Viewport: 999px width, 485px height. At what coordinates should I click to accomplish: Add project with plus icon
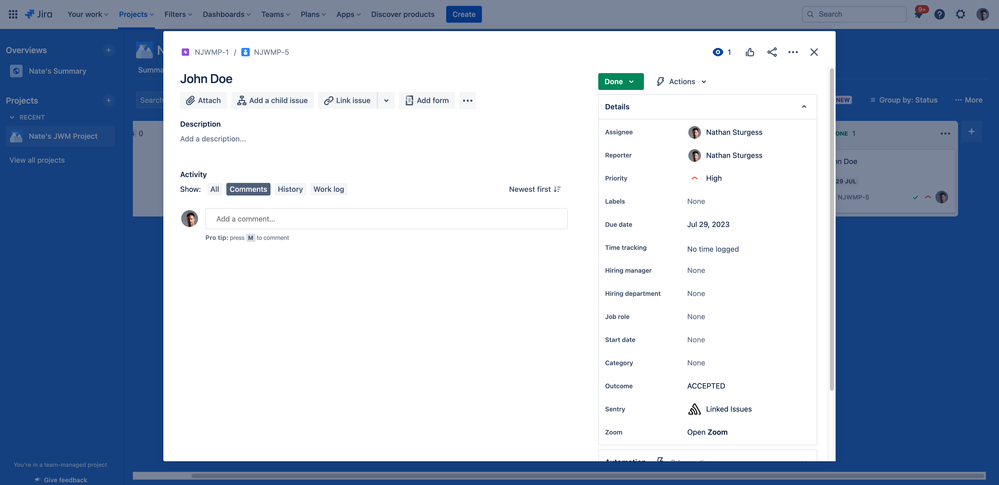[x=109, y=101]
